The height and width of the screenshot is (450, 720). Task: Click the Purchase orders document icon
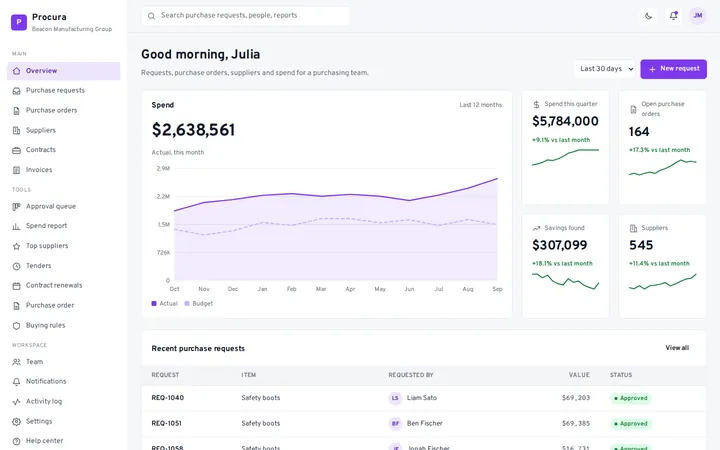click(x=17, y=111)
